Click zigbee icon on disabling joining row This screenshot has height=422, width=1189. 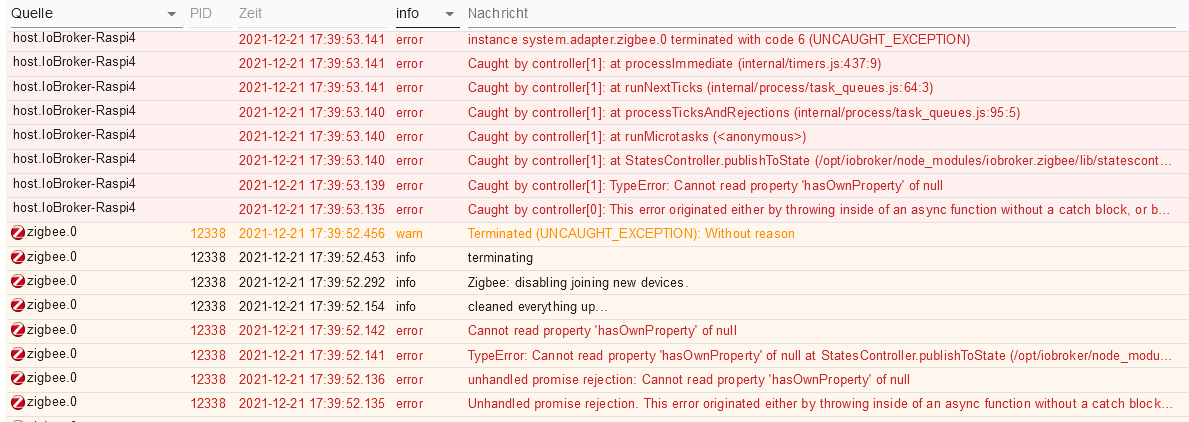click(18, 282)
